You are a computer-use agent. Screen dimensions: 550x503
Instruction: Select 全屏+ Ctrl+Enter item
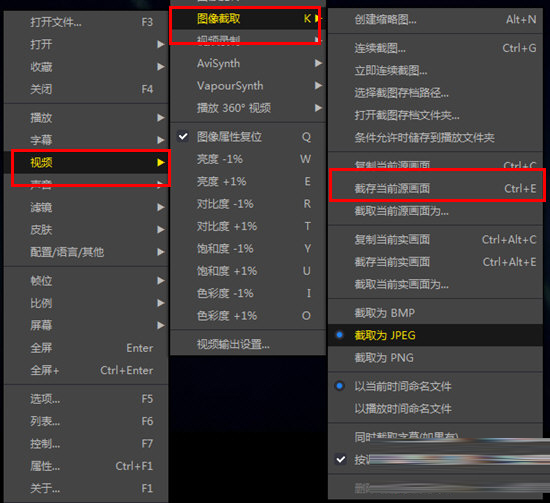(86, 370)
